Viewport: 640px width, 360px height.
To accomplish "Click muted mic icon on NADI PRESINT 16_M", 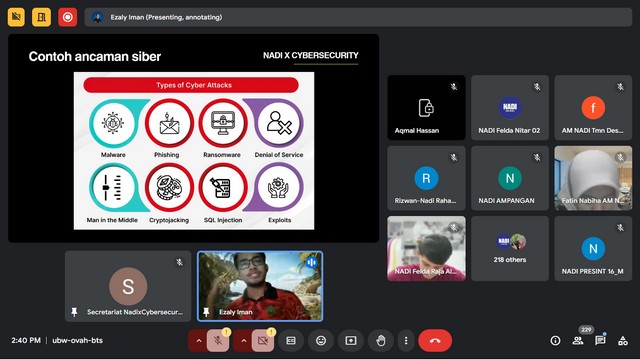I will click(x=620, y=228).
